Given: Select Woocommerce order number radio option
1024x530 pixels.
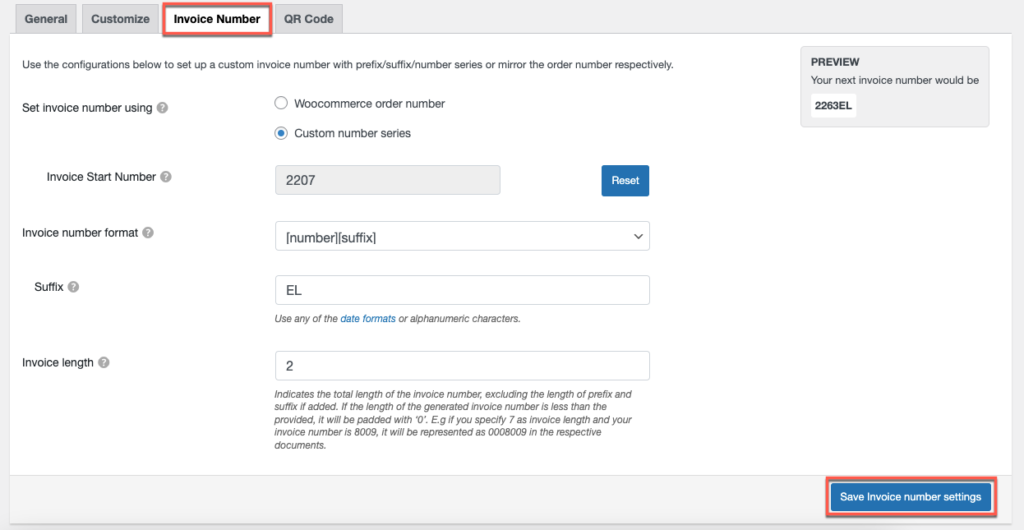Looking at the screenshot, I should [281, 103].
